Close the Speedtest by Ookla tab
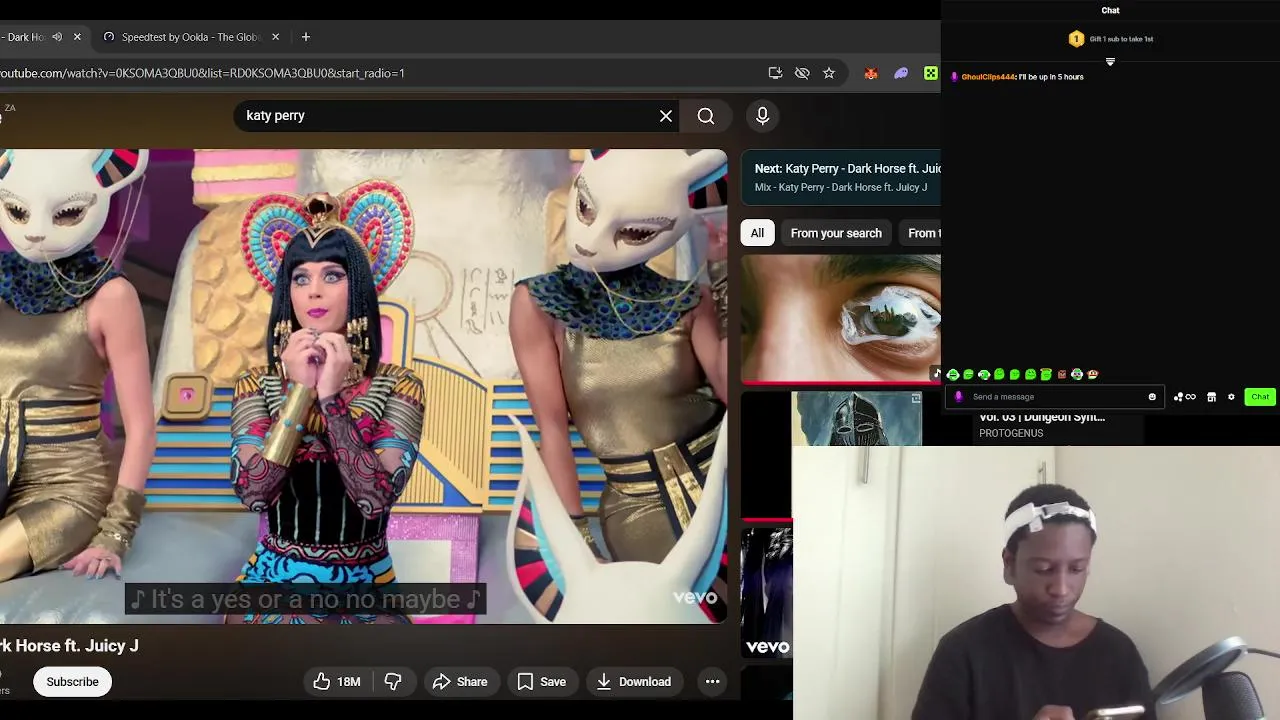 click(x=275, y=37)
